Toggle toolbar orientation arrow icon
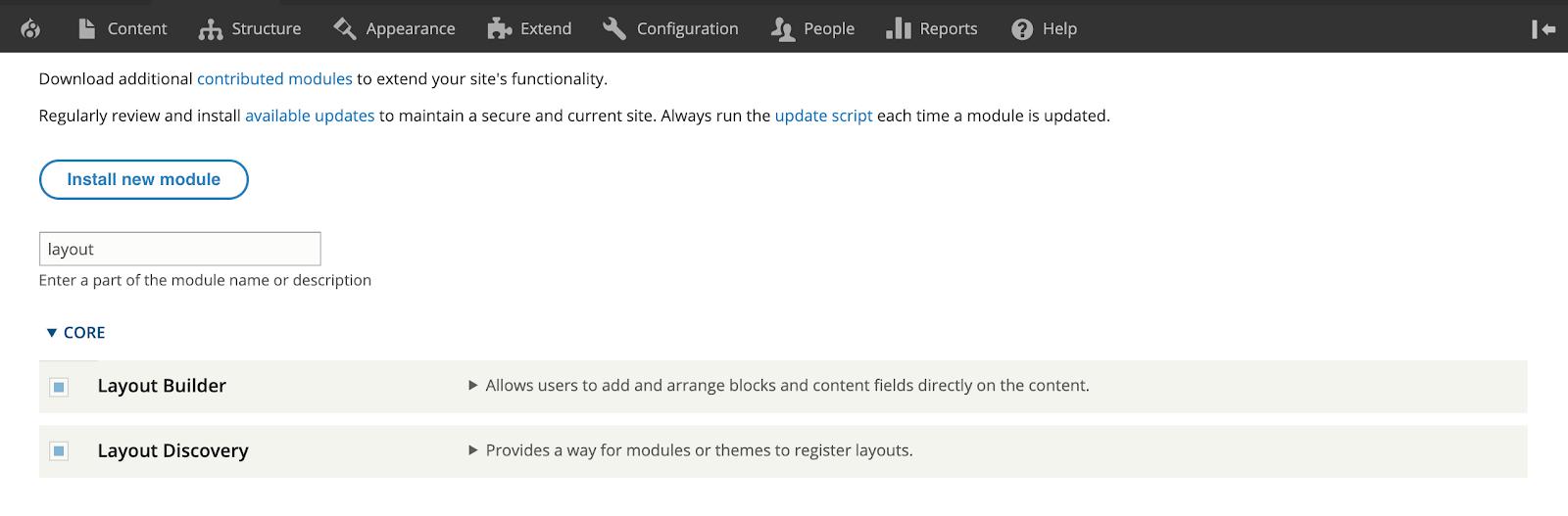This screenshot has height=516, width=1568. coord(1543,29)
